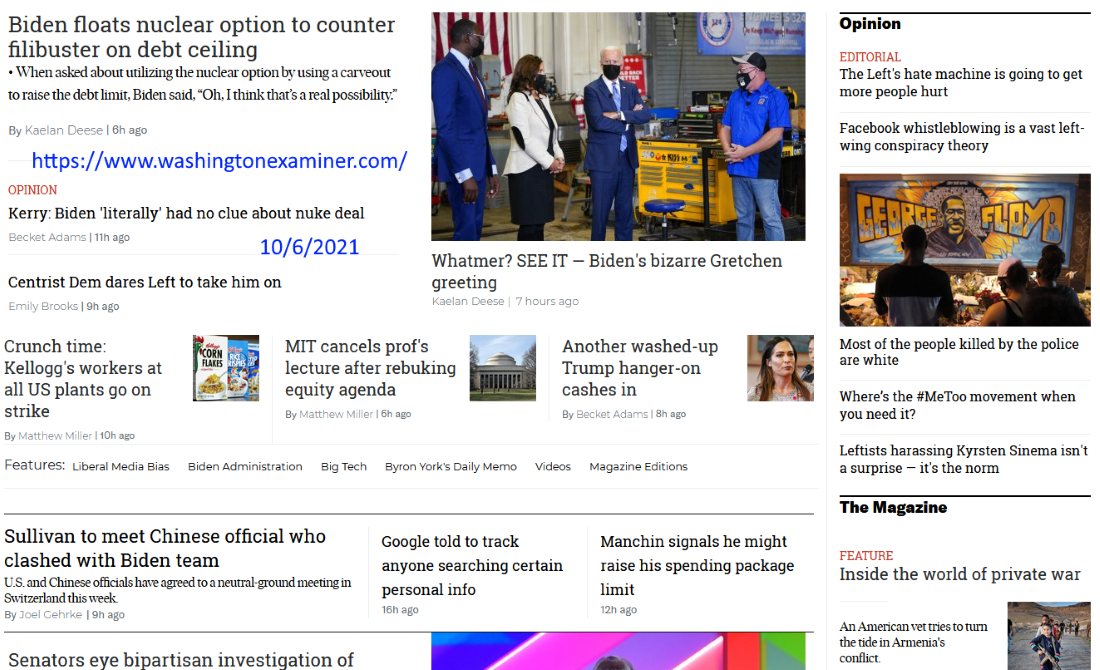Click the MIT dome building thumbnail
Screen dimensions: 1100x670
click(502, 368)
